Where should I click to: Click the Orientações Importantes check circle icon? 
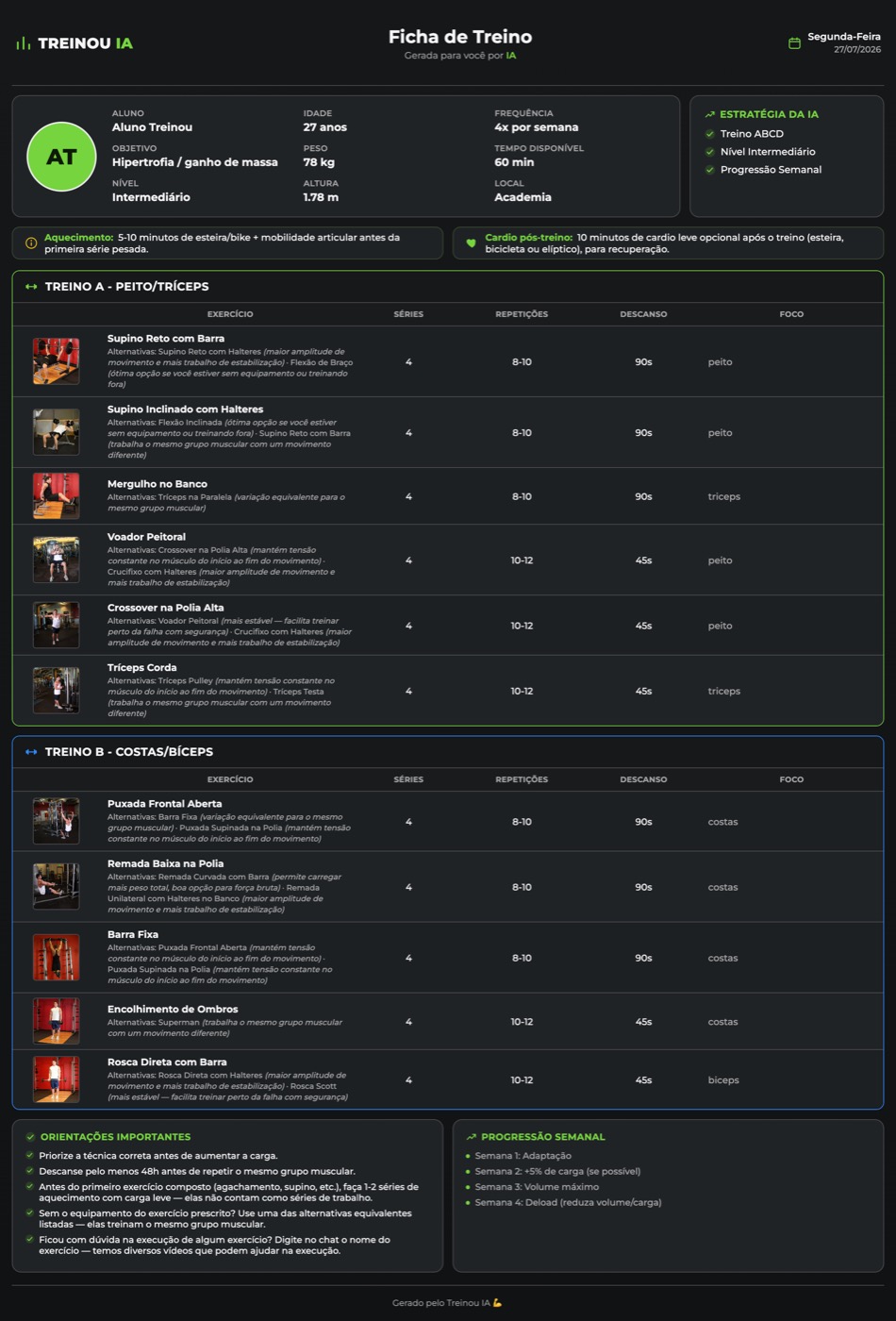[x=31, y=1137]
